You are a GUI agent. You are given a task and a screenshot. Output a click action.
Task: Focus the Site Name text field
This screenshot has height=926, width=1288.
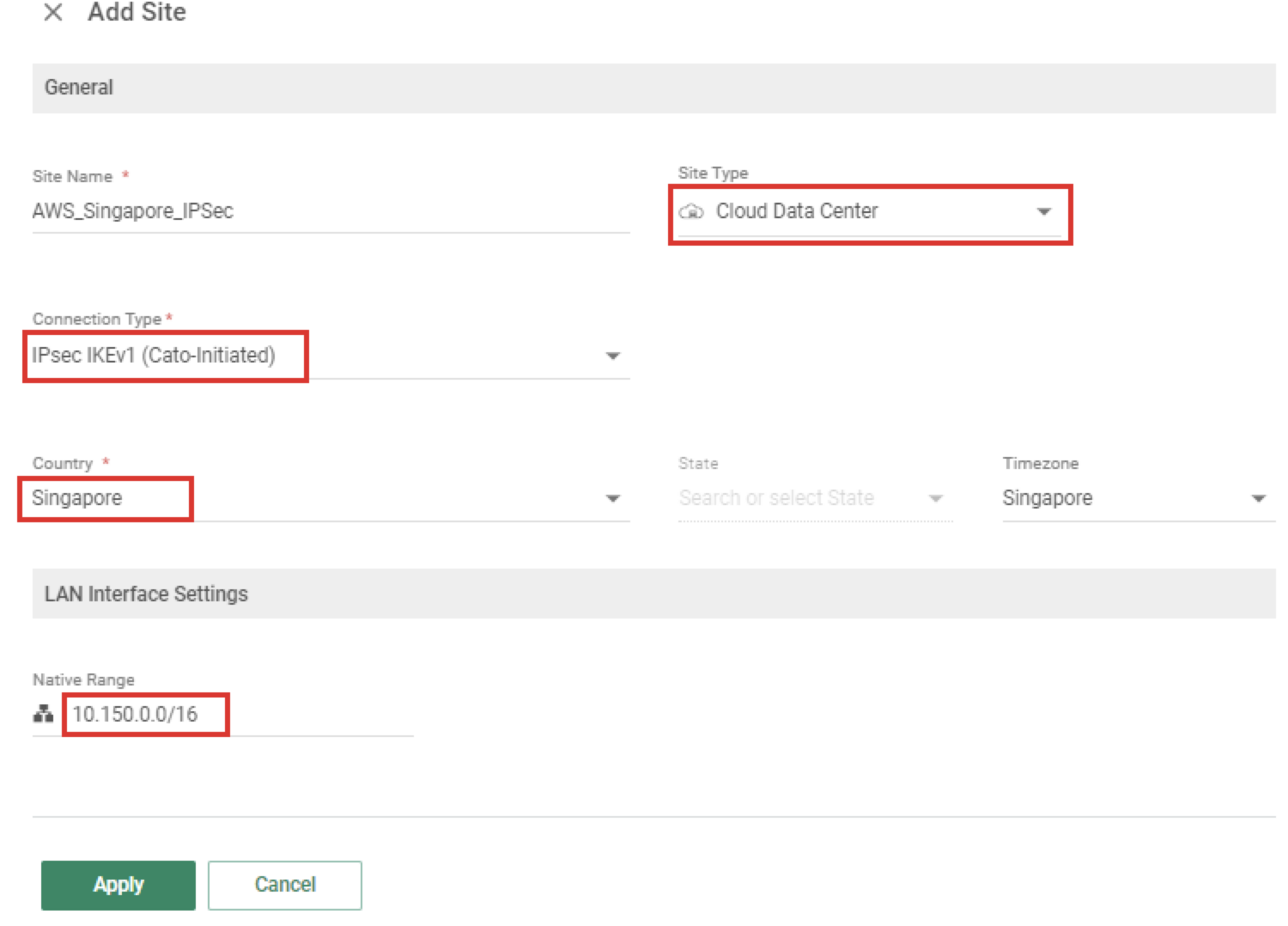pos(331,211)
